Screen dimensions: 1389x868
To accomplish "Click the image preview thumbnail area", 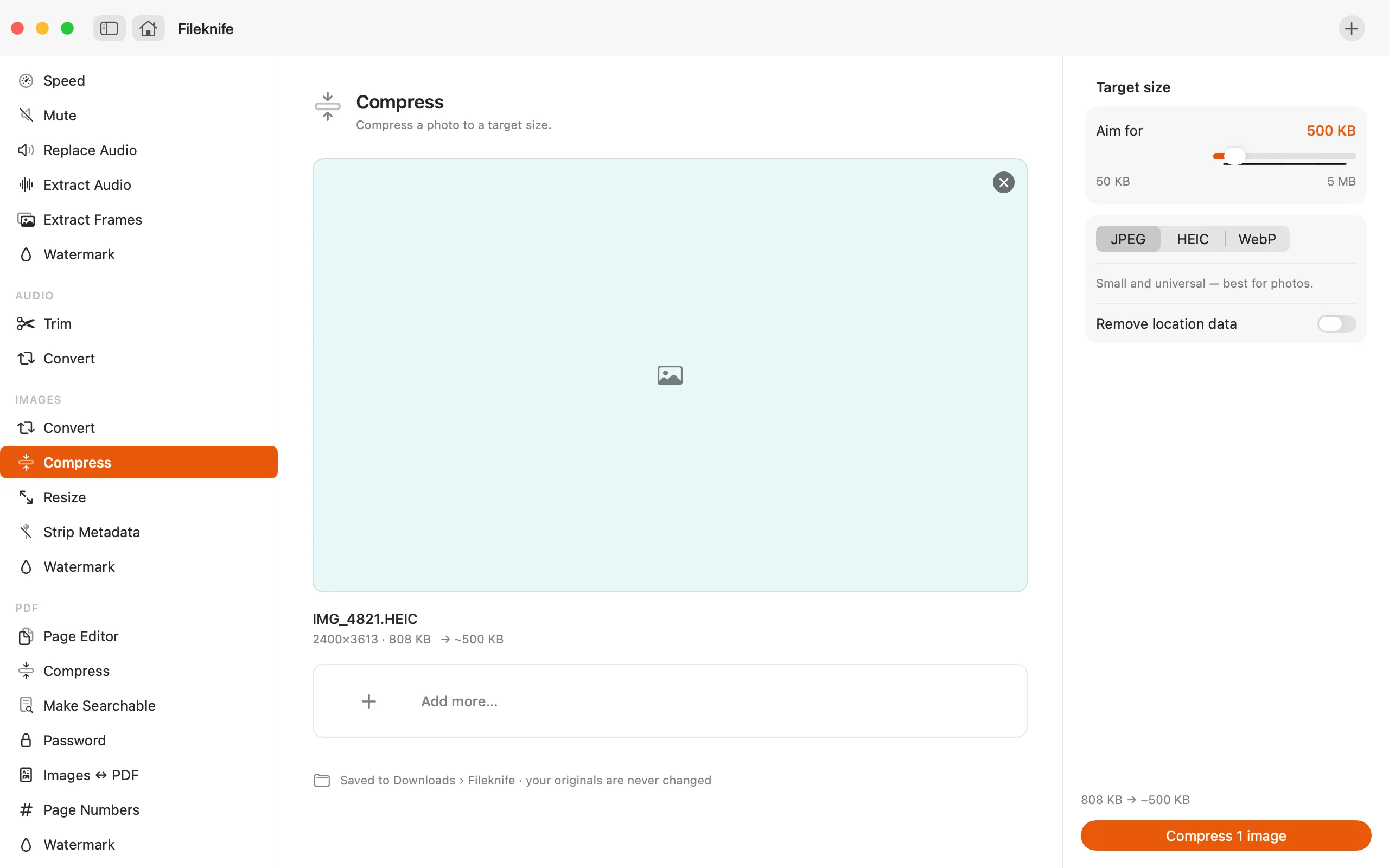I will coord(669,375).
